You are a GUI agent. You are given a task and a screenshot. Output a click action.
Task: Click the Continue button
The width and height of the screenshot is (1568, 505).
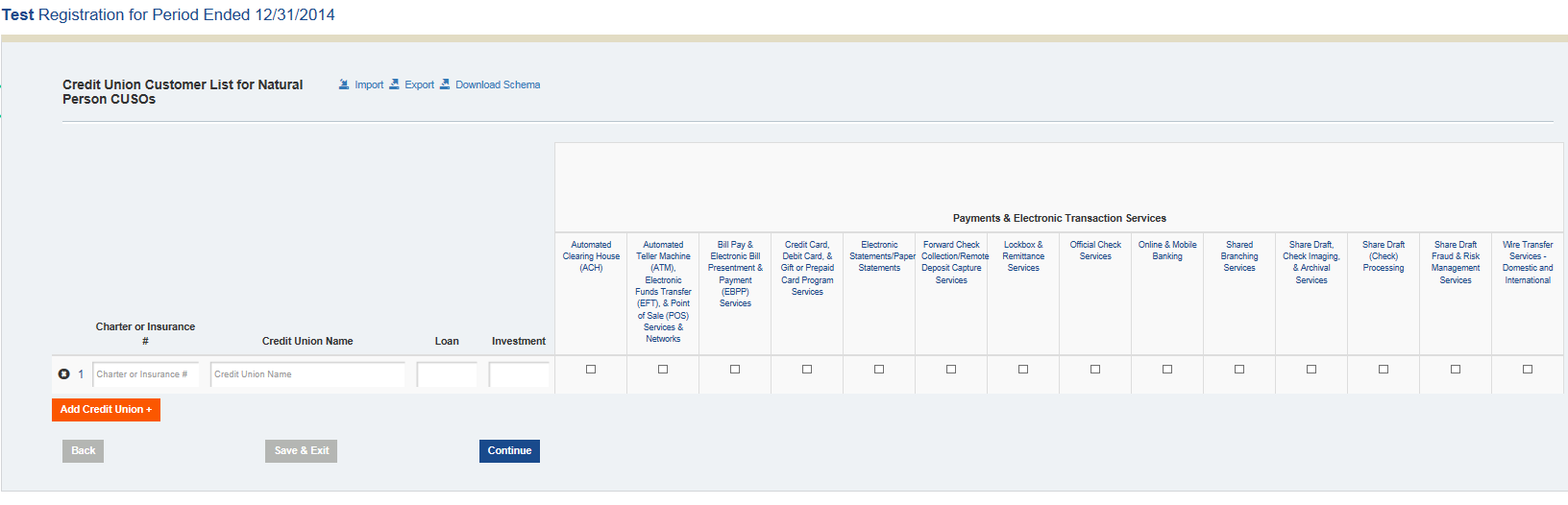(x=509, y=451)
